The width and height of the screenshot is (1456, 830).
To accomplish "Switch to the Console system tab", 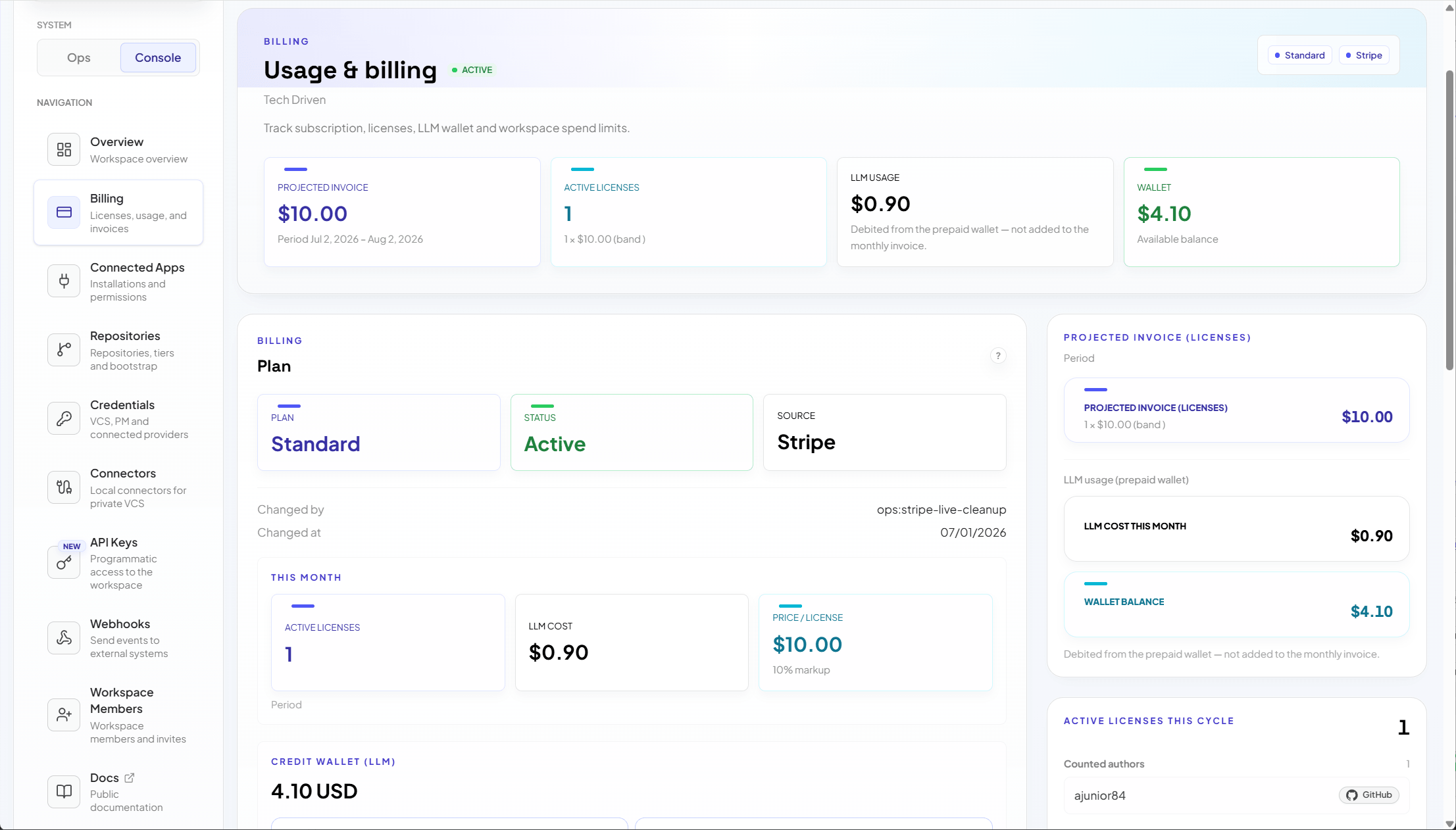I will click(x=158, y=58).
